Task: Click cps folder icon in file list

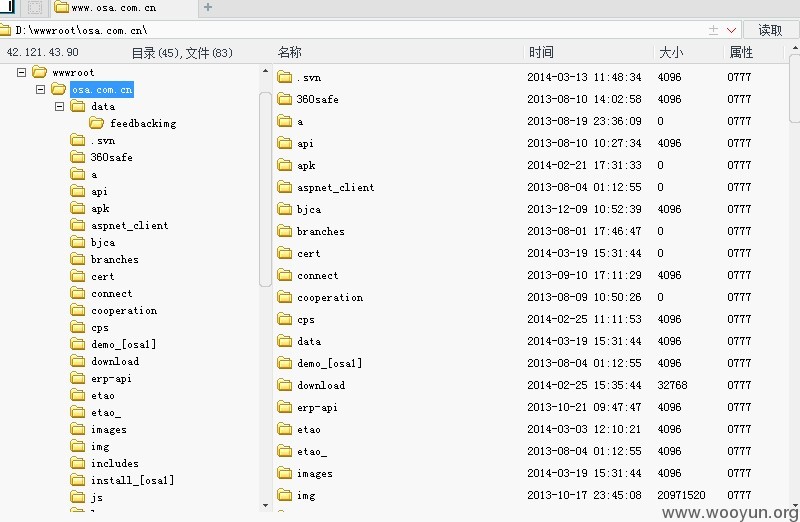Action: 284,319
